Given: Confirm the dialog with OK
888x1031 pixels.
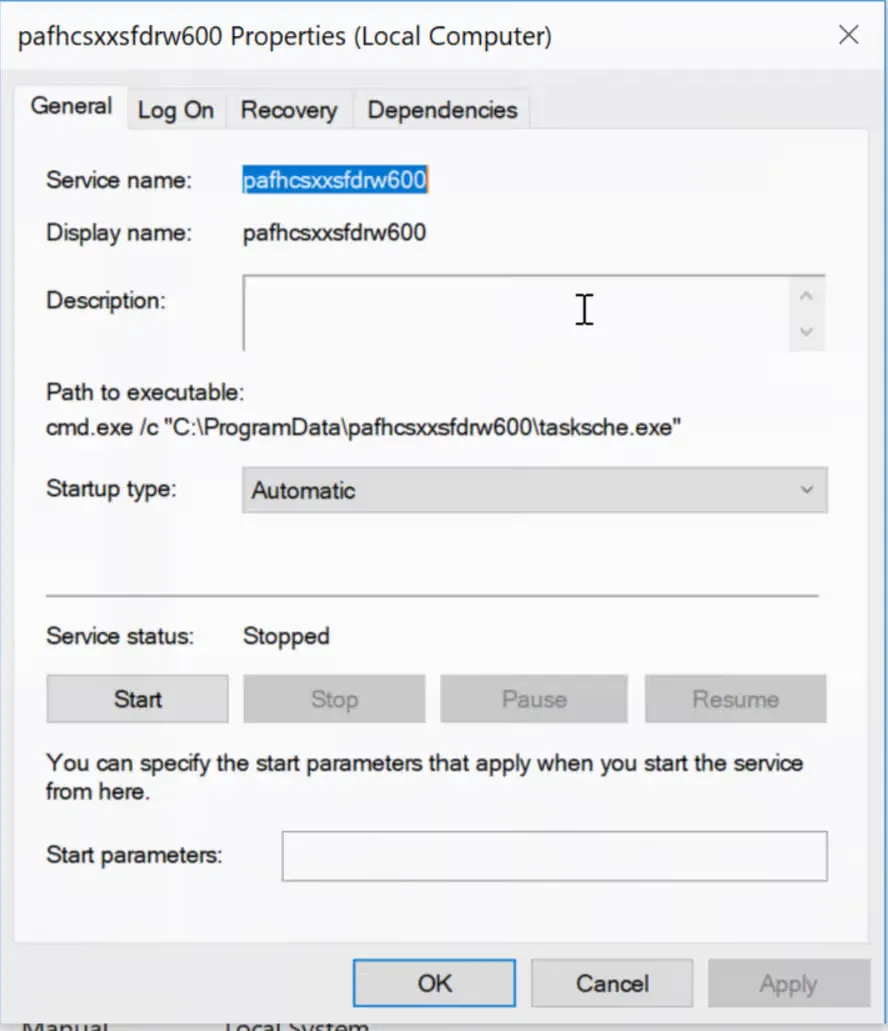Looking at the screenshot, I should pos(434,984).
